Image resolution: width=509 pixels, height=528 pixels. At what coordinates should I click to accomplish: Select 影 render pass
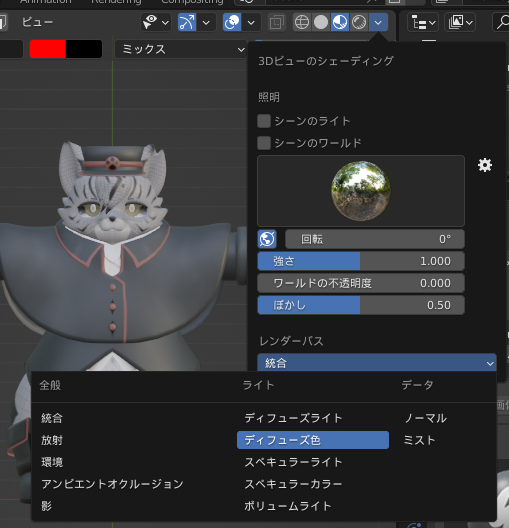click(x=46, y=506)
